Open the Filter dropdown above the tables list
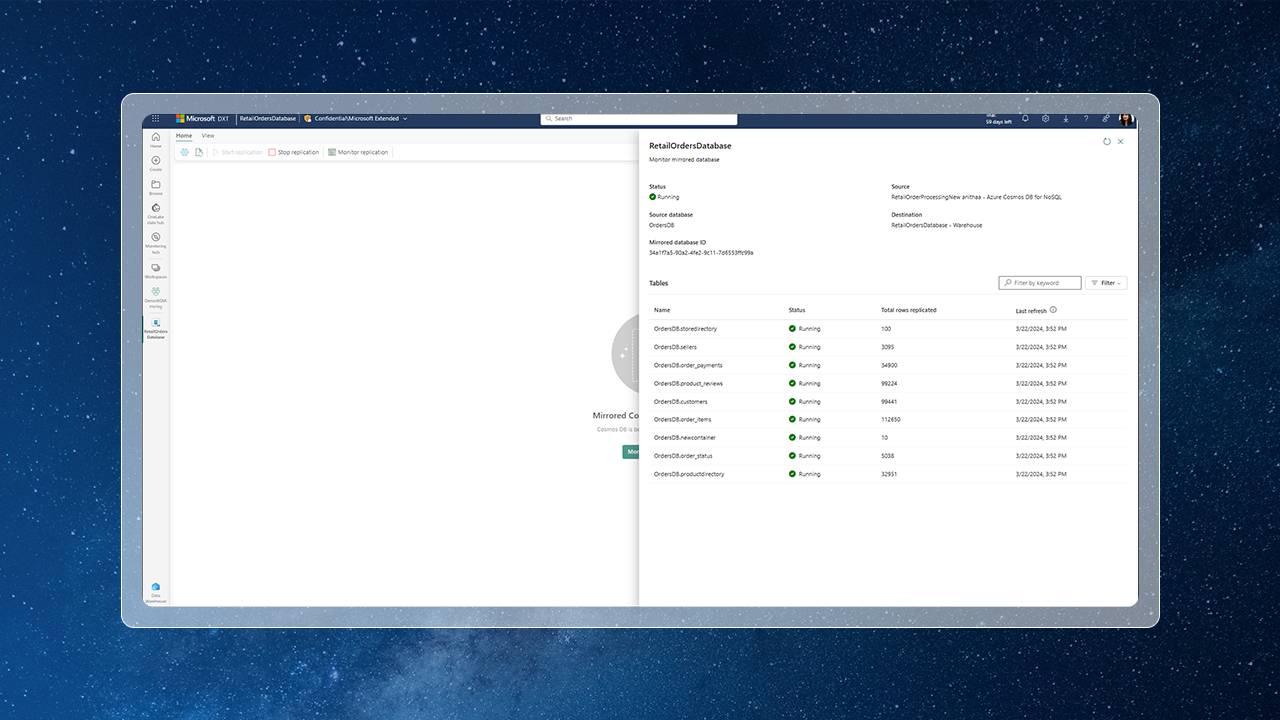 pyautogui.click(x=1106, y=282)
